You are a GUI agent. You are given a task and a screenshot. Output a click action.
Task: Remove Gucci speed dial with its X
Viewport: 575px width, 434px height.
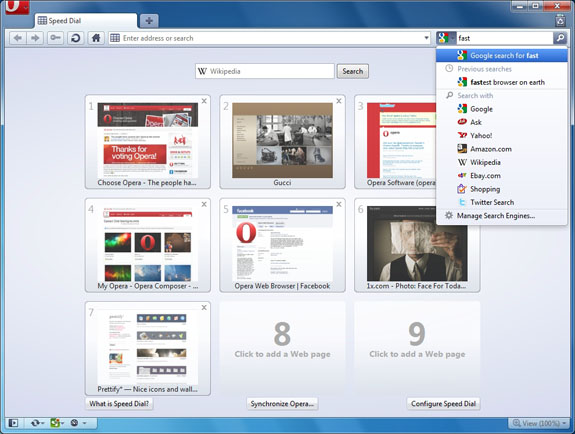coord(339,101)
